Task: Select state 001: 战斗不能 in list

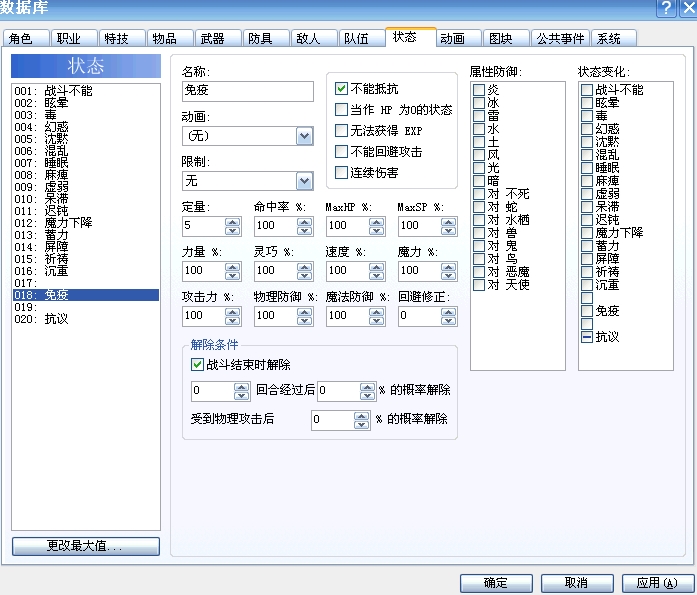Action: pos(86,91)
